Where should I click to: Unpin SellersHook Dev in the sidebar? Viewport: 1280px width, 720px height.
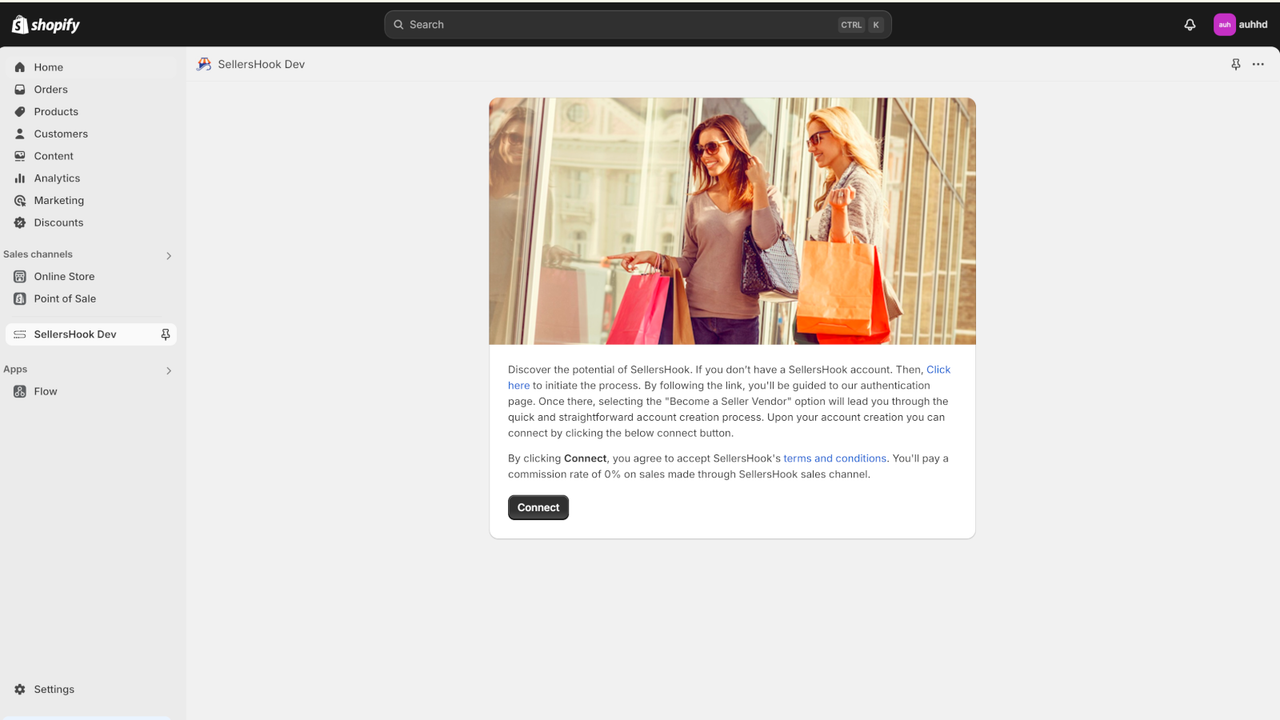coord(166,334)
